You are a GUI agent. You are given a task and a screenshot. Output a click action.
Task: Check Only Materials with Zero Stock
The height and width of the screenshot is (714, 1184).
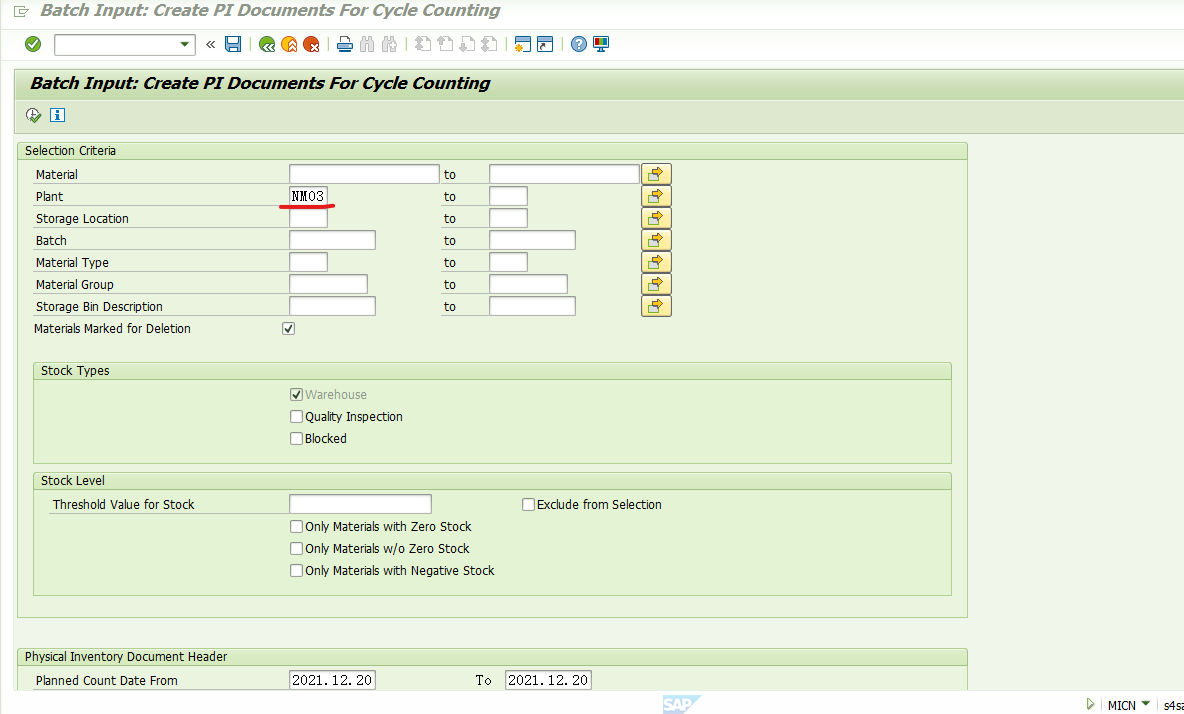[297, 527]
